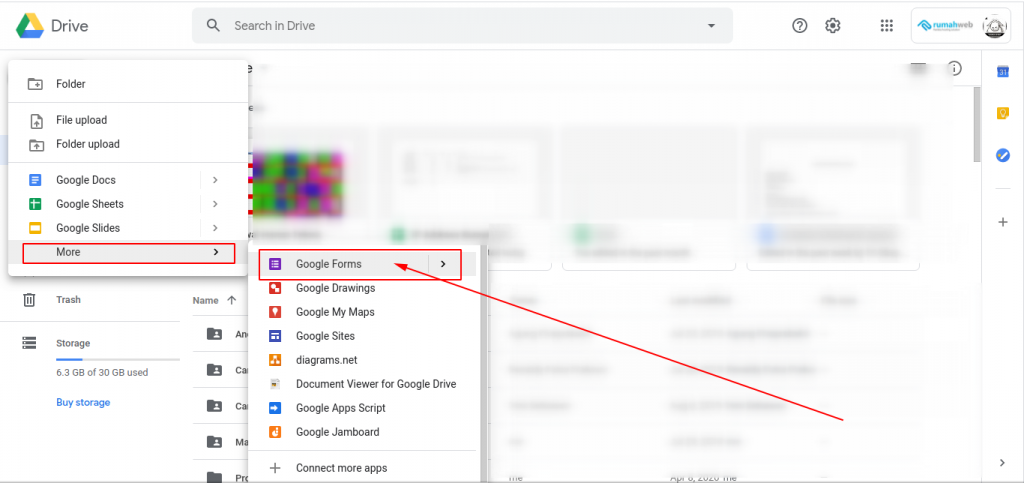Screen dimensions: 1024x483
Task: Click the blue Google Docs icon
Action: click(35, 180)
